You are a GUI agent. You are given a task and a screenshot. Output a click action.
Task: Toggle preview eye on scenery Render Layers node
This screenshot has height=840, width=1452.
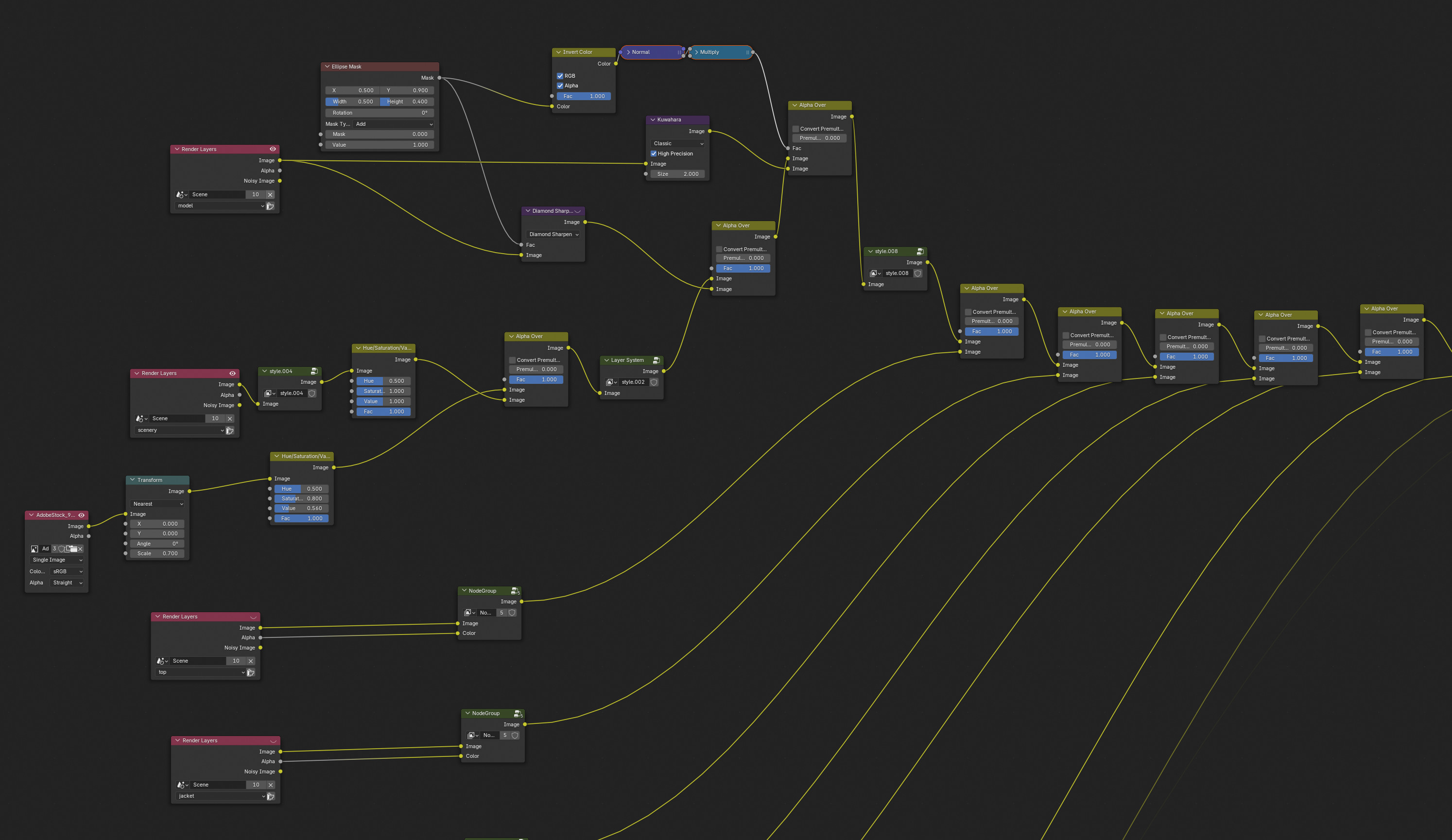(233, 373)
